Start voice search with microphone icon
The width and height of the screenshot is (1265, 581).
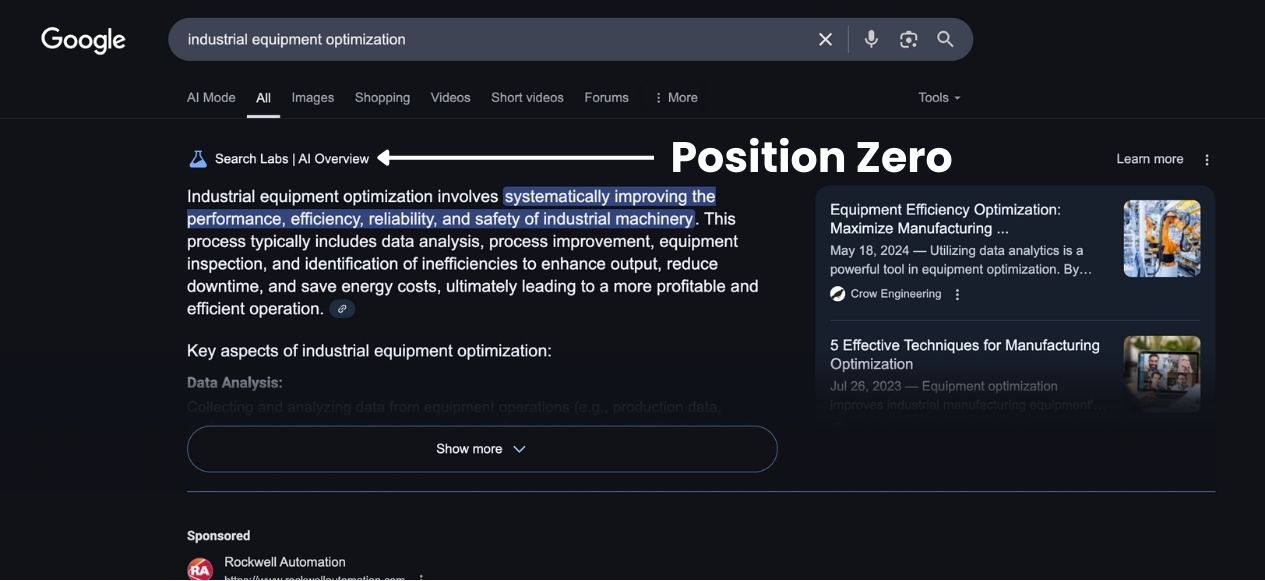tap(871, 39)
